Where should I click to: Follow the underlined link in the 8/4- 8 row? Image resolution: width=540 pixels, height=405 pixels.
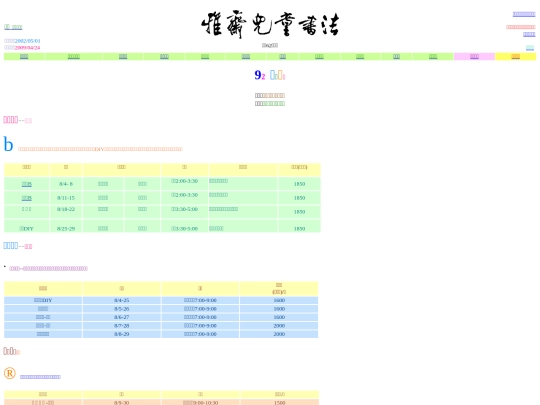click(27, 184)
